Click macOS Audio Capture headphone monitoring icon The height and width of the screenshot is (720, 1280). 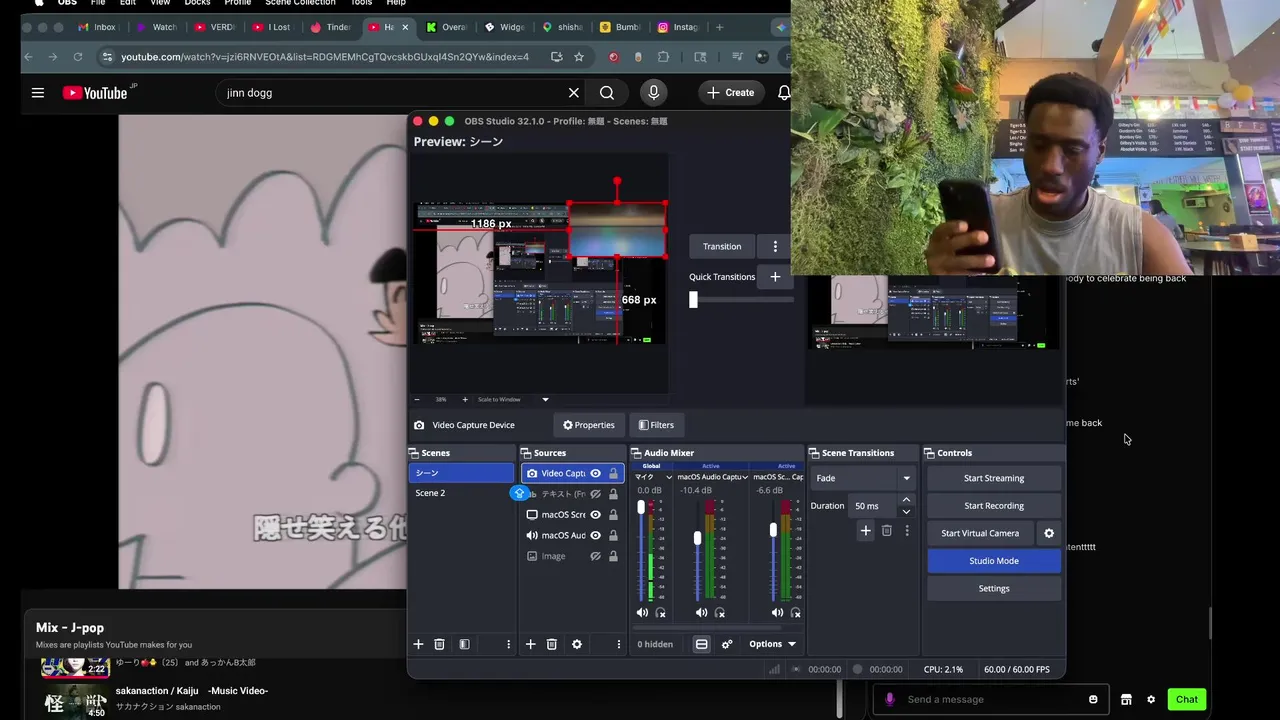[719, 612]
